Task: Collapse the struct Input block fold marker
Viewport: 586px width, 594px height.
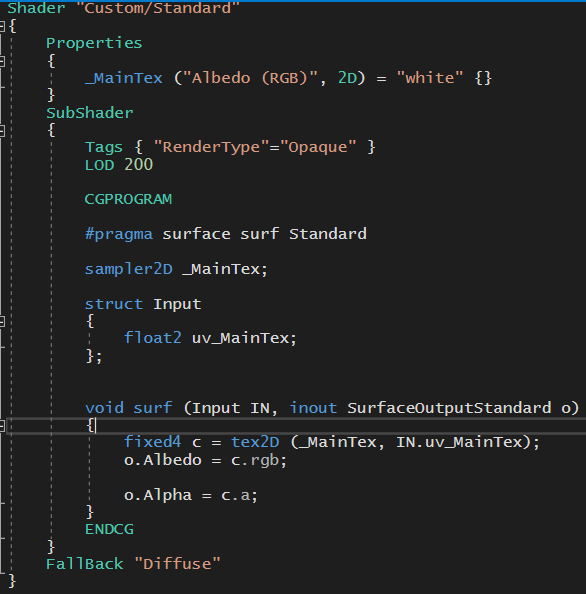Action: coord(2,322)
